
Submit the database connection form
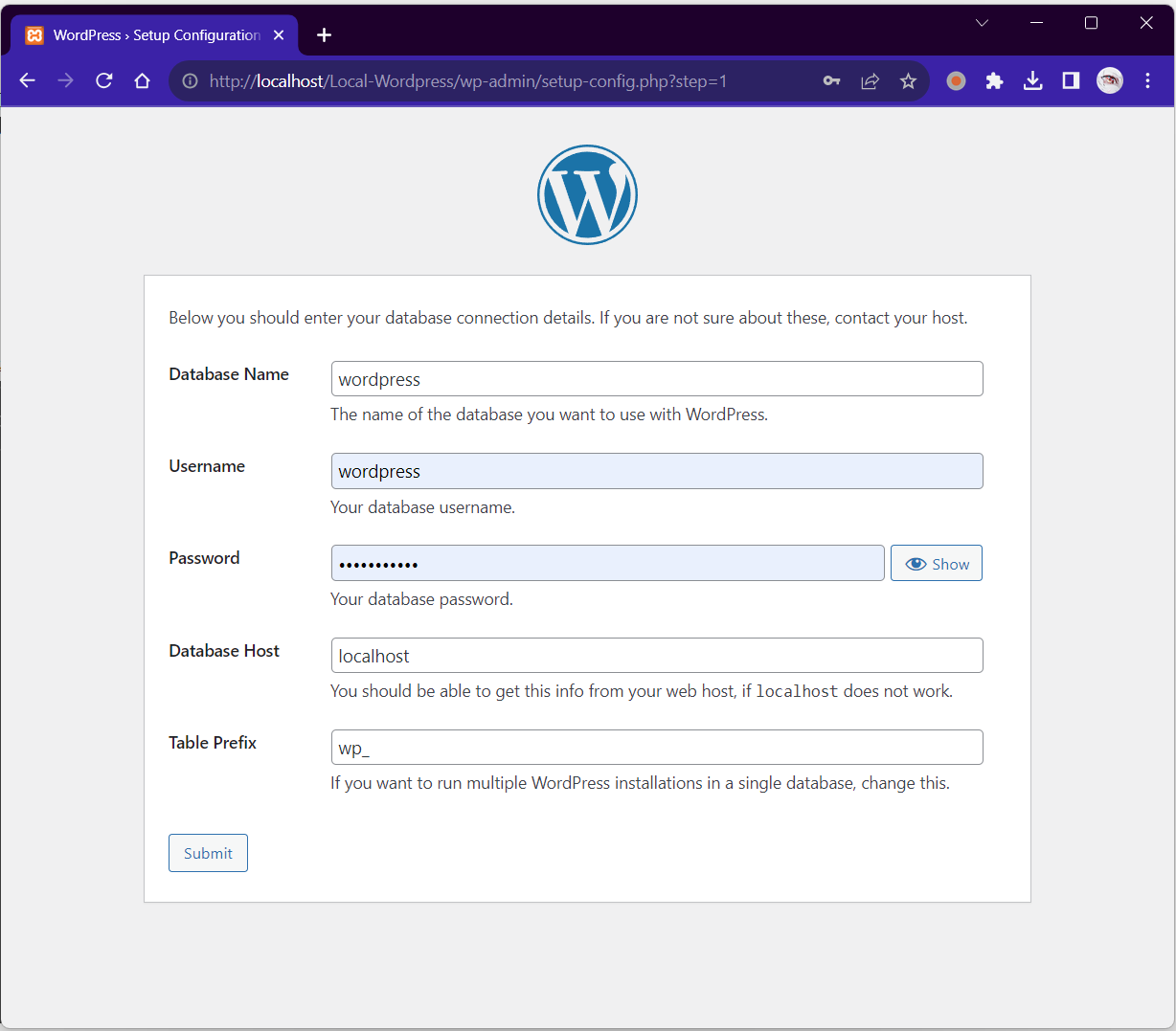[208, 853]
